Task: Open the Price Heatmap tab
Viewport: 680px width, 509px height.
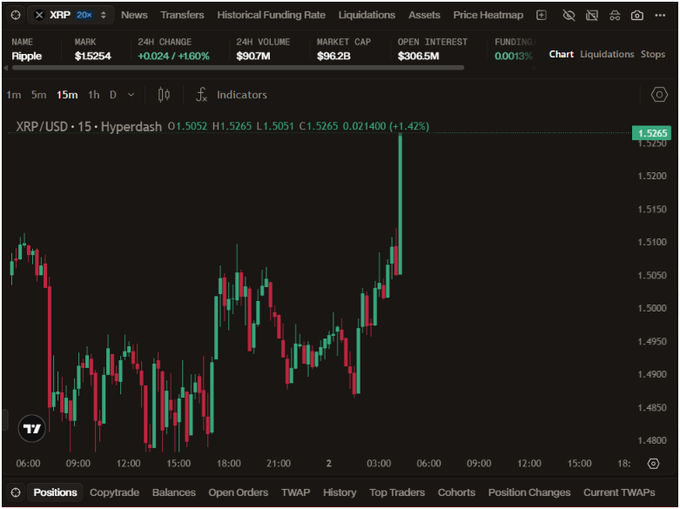Action: click(488, 15)
